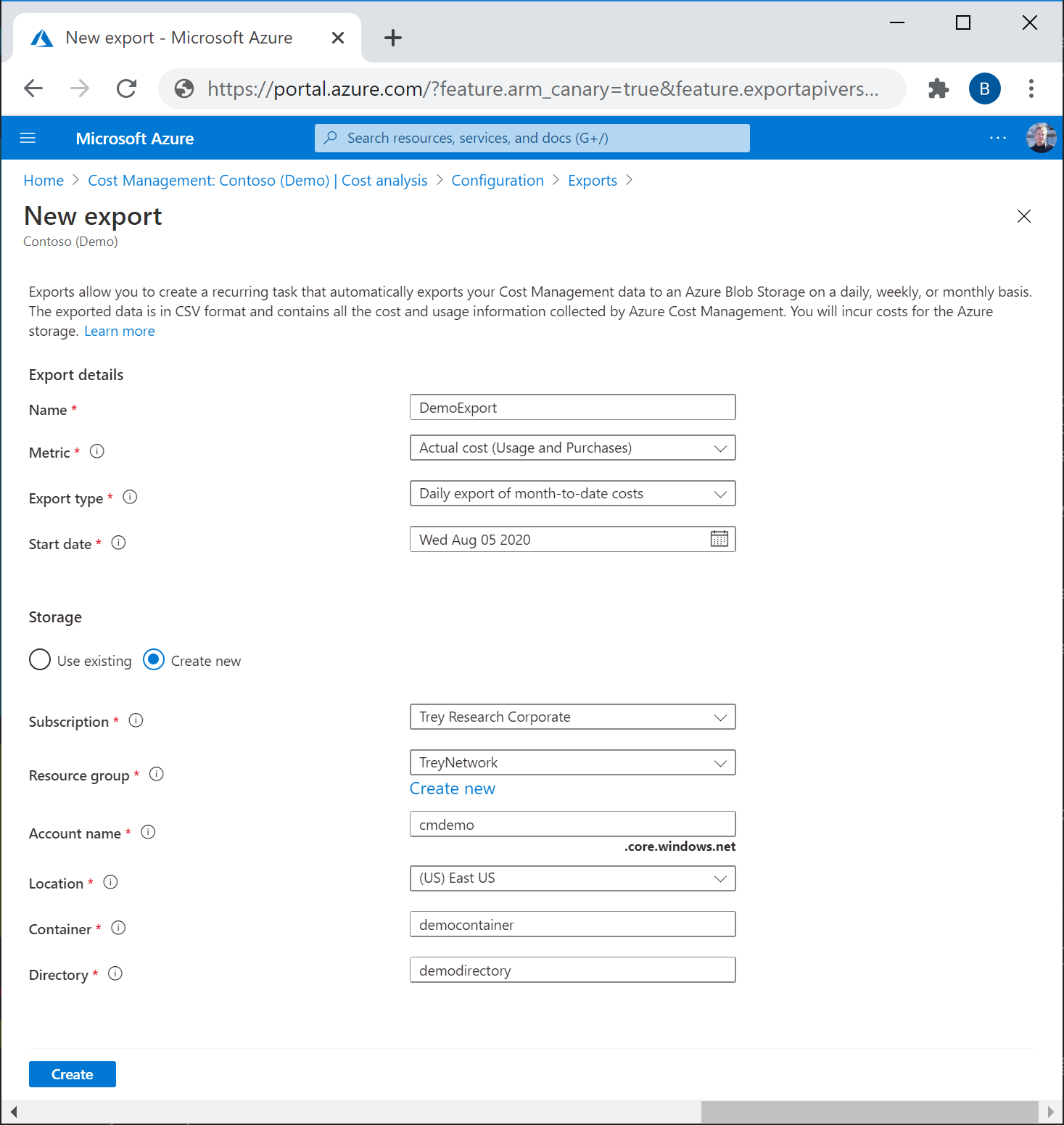The width and height of the screenshot is (1064, 1125).
Task: Navigate to the Exports breadcrumb
Action: click(592, 181)
